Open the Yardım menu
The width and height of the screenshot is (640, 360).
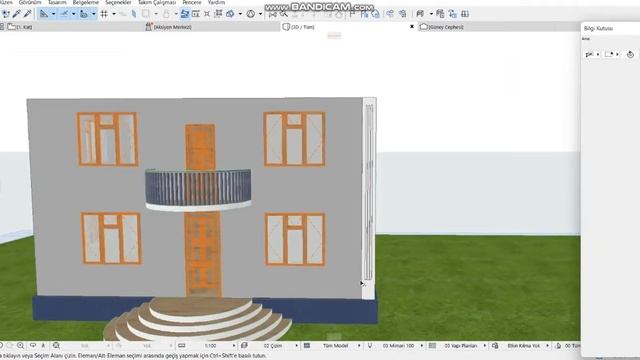point(216,2)
